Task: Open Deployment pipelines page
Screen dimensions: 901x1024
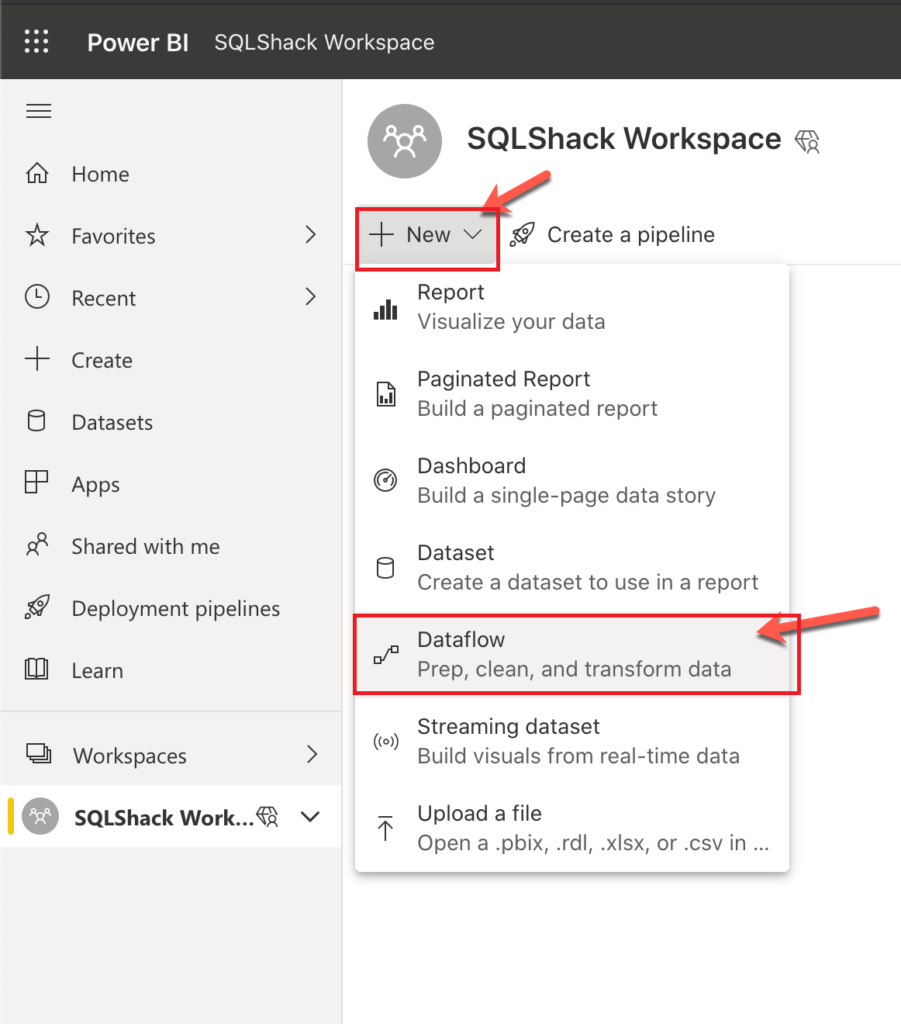Action: [170, 607]
